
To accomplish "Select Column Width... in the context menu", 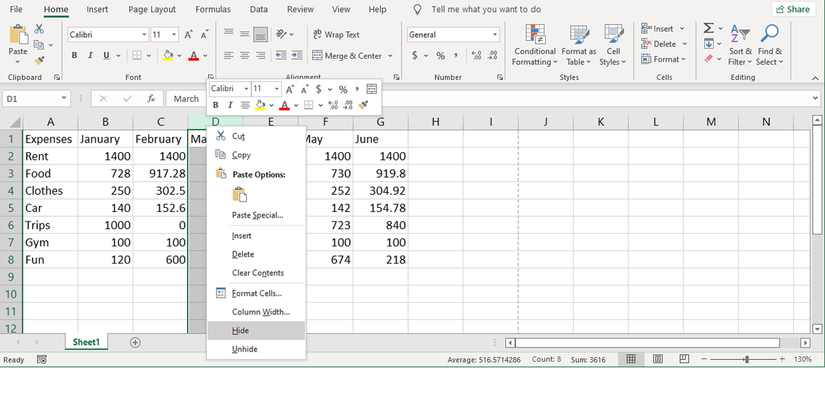I will (256, 312).
